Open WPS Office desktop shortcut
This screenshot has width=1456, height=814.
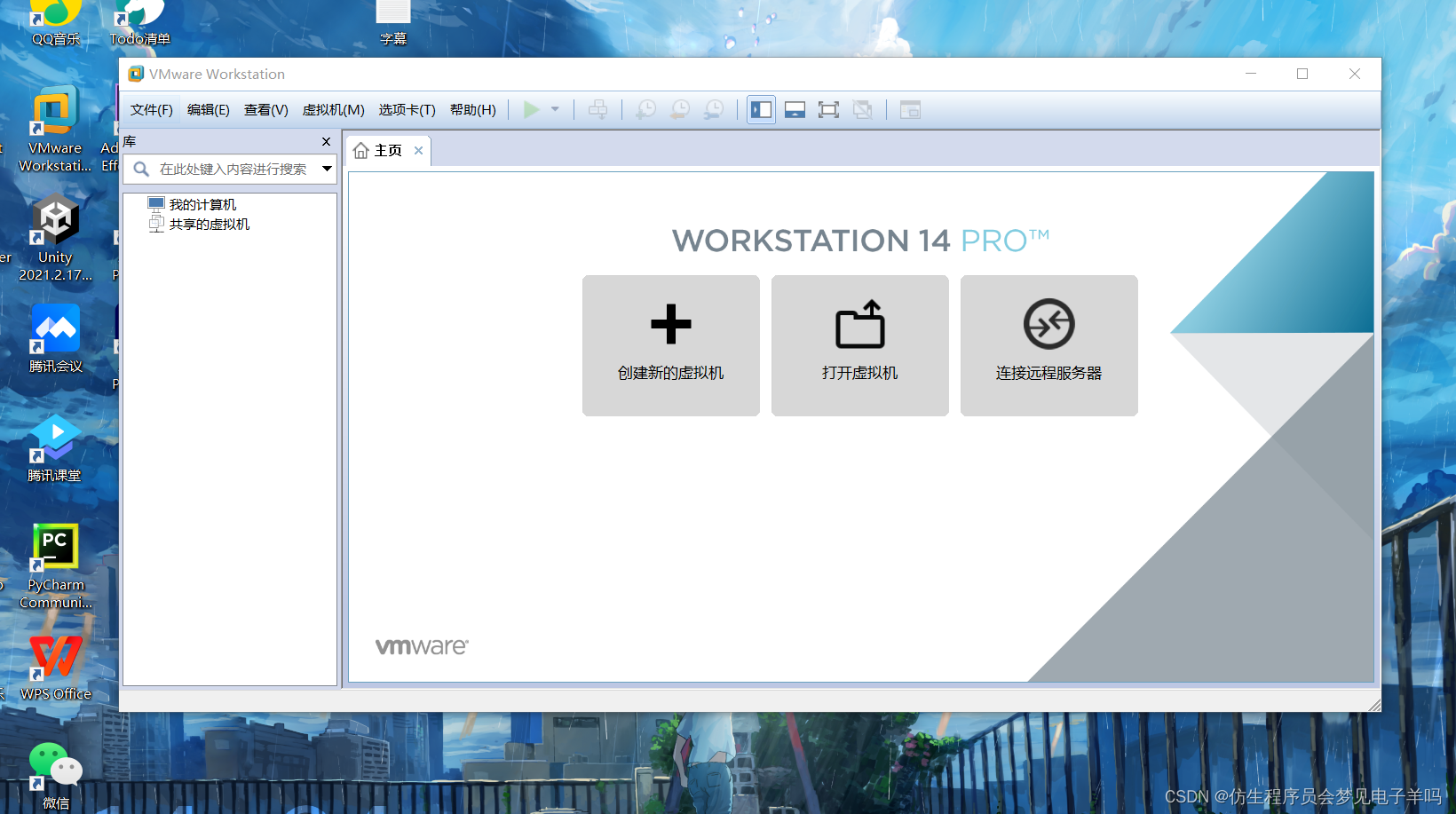pos(56,668)
